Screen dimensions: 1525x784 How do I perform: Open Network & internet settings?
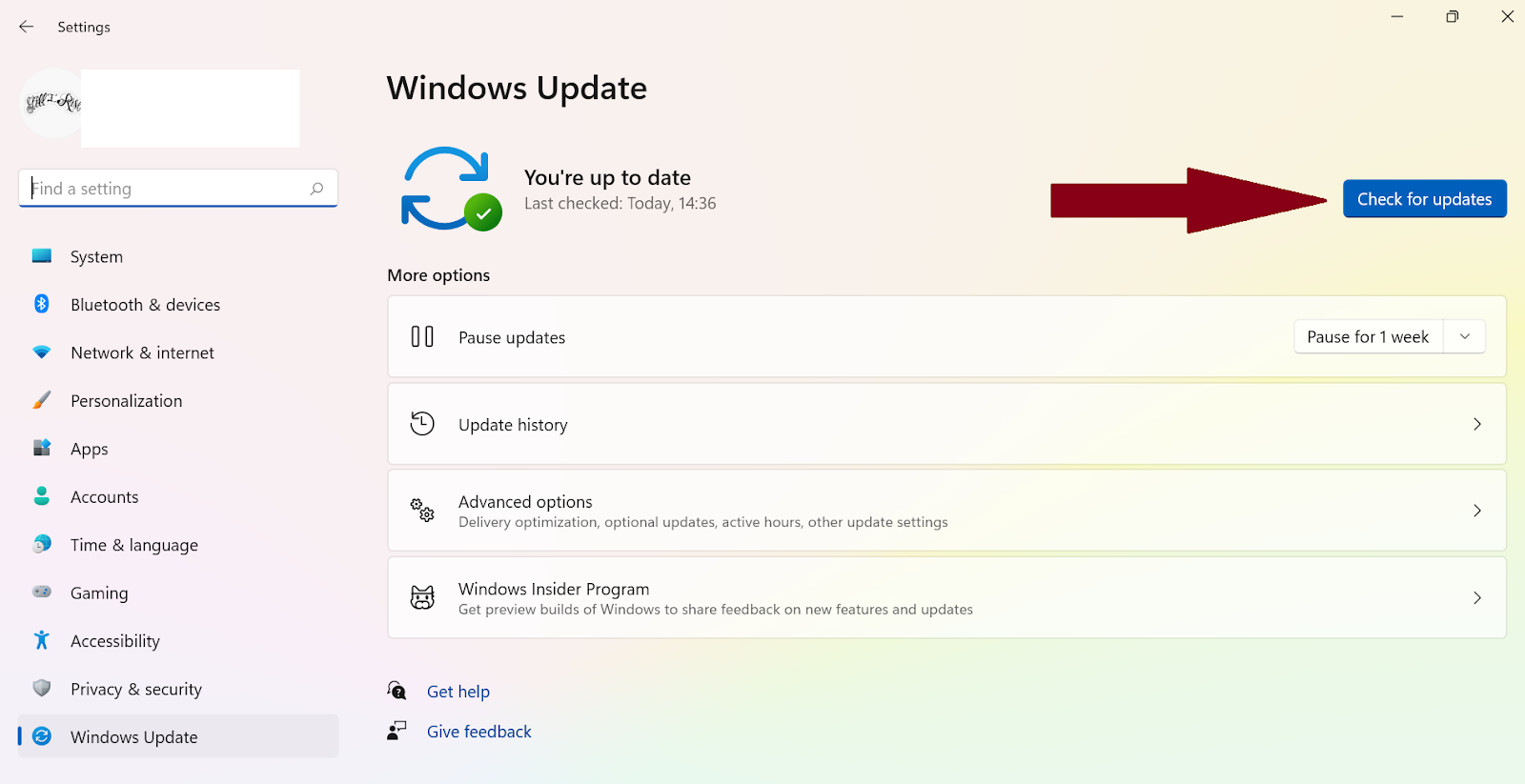click(178, 352)
